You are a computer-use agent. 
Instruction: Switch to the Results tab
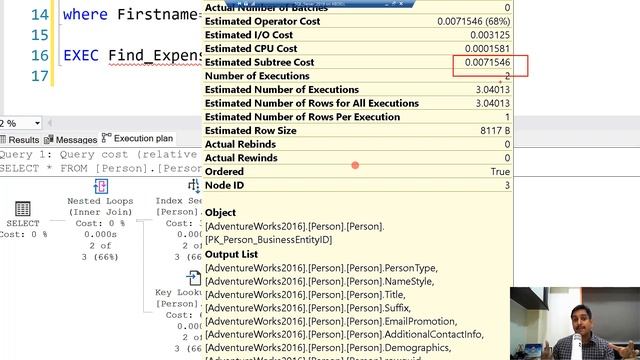coord(20,140)
